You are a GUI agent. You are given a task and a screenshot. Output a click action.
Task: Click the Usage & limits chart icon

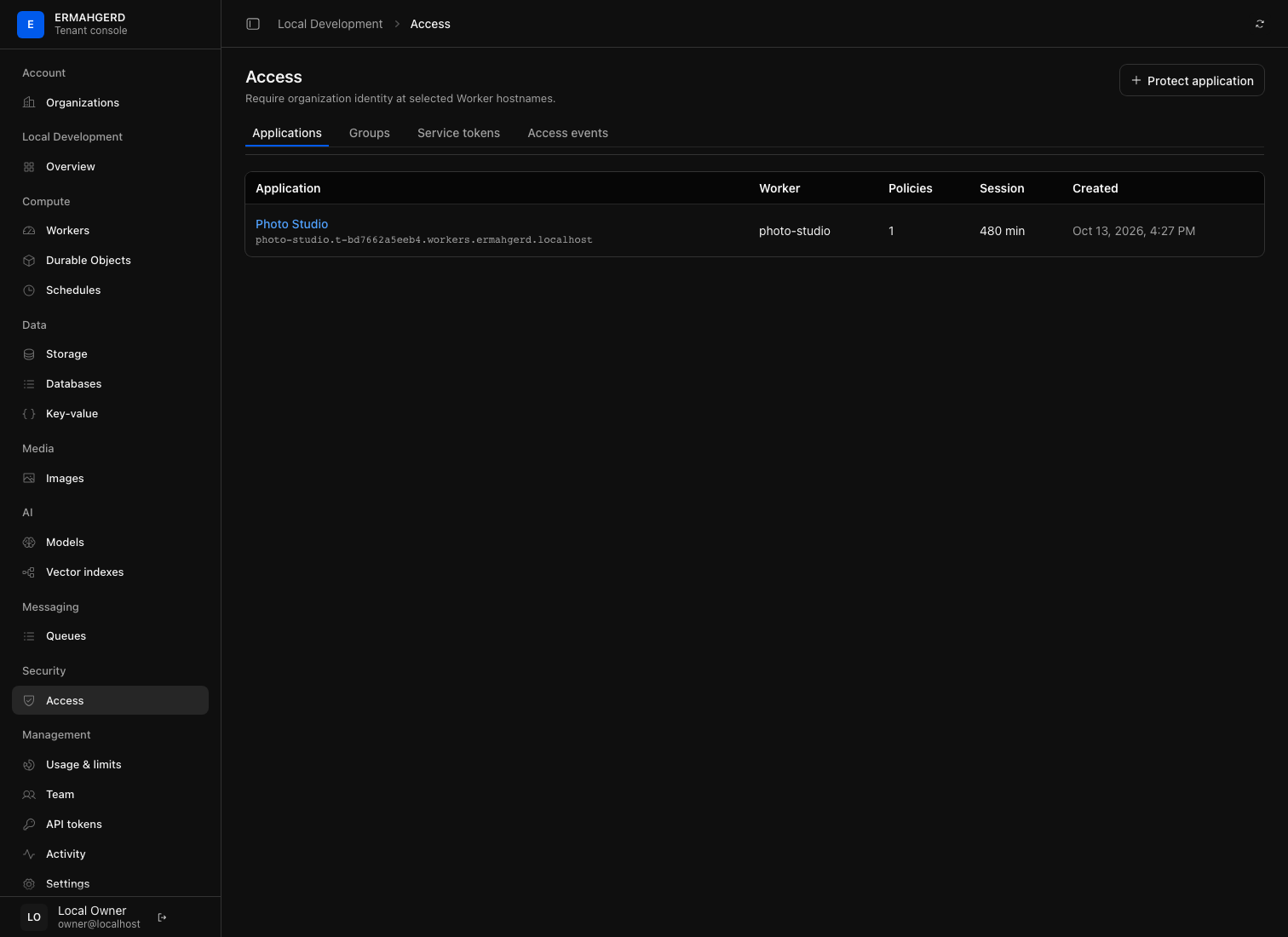click(x=29, y=765)
